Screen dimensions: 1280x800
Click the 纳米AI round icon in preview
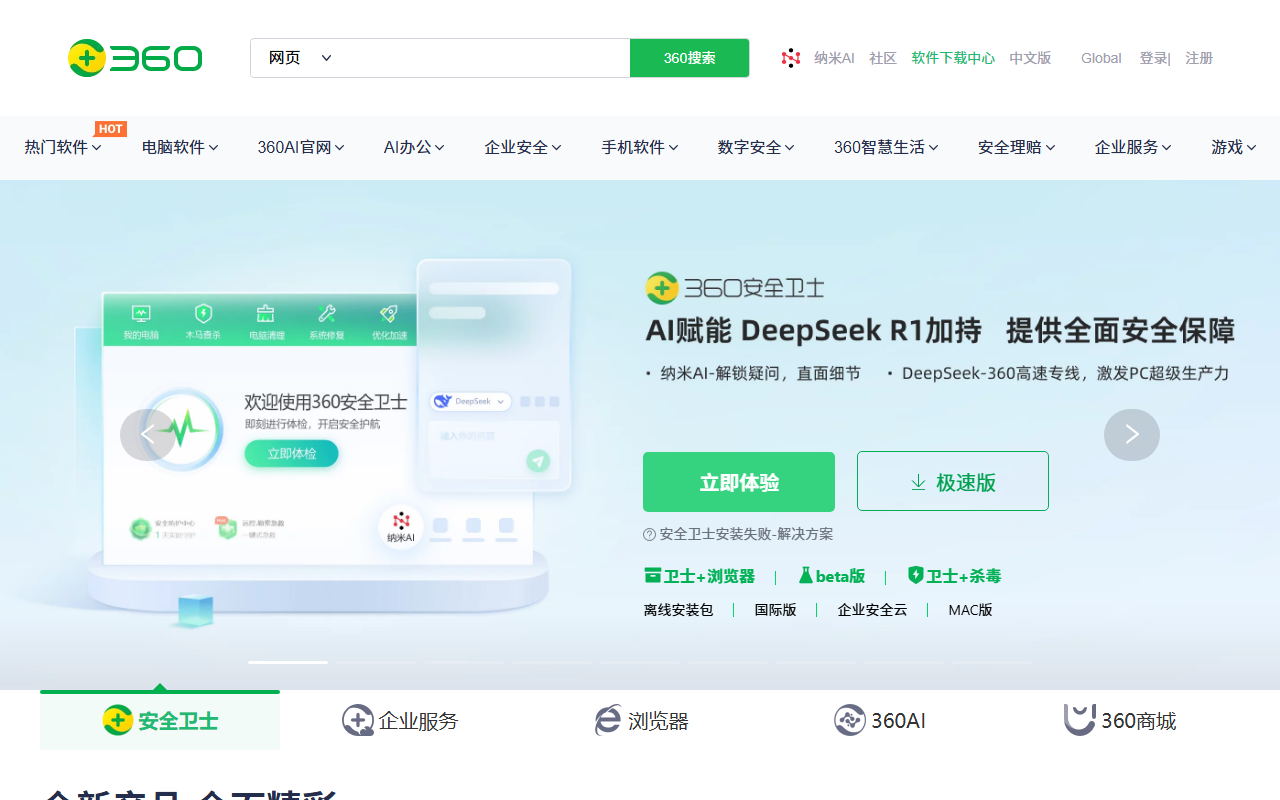401,526
